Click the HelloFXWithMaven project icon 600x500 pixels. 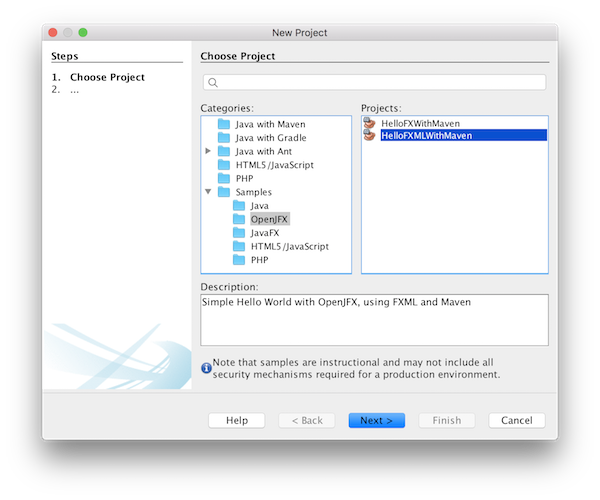pos(370,123)
